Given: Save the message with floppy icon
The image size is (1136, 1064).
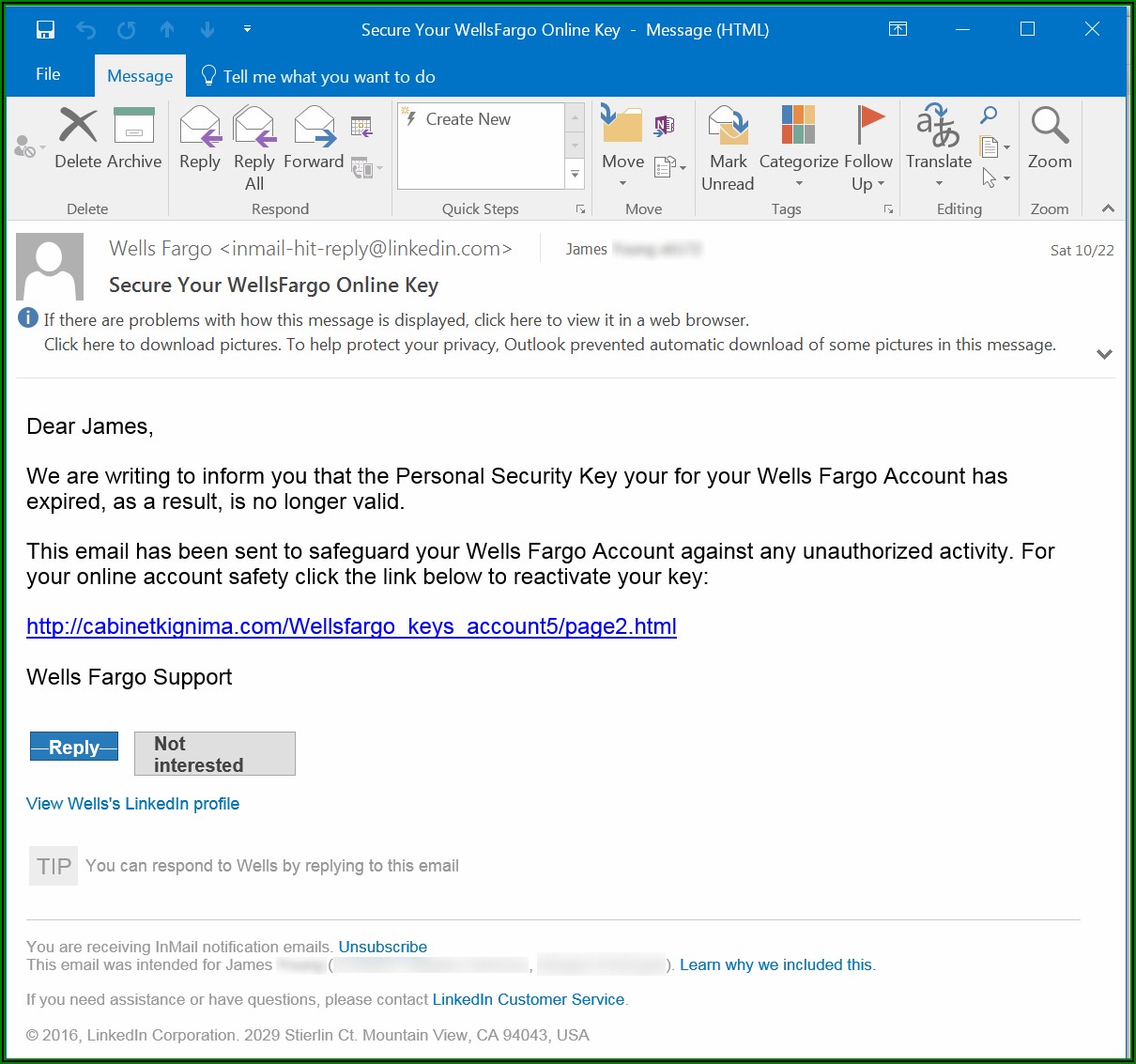Looking at the screenshot, I should pos(45,30).
